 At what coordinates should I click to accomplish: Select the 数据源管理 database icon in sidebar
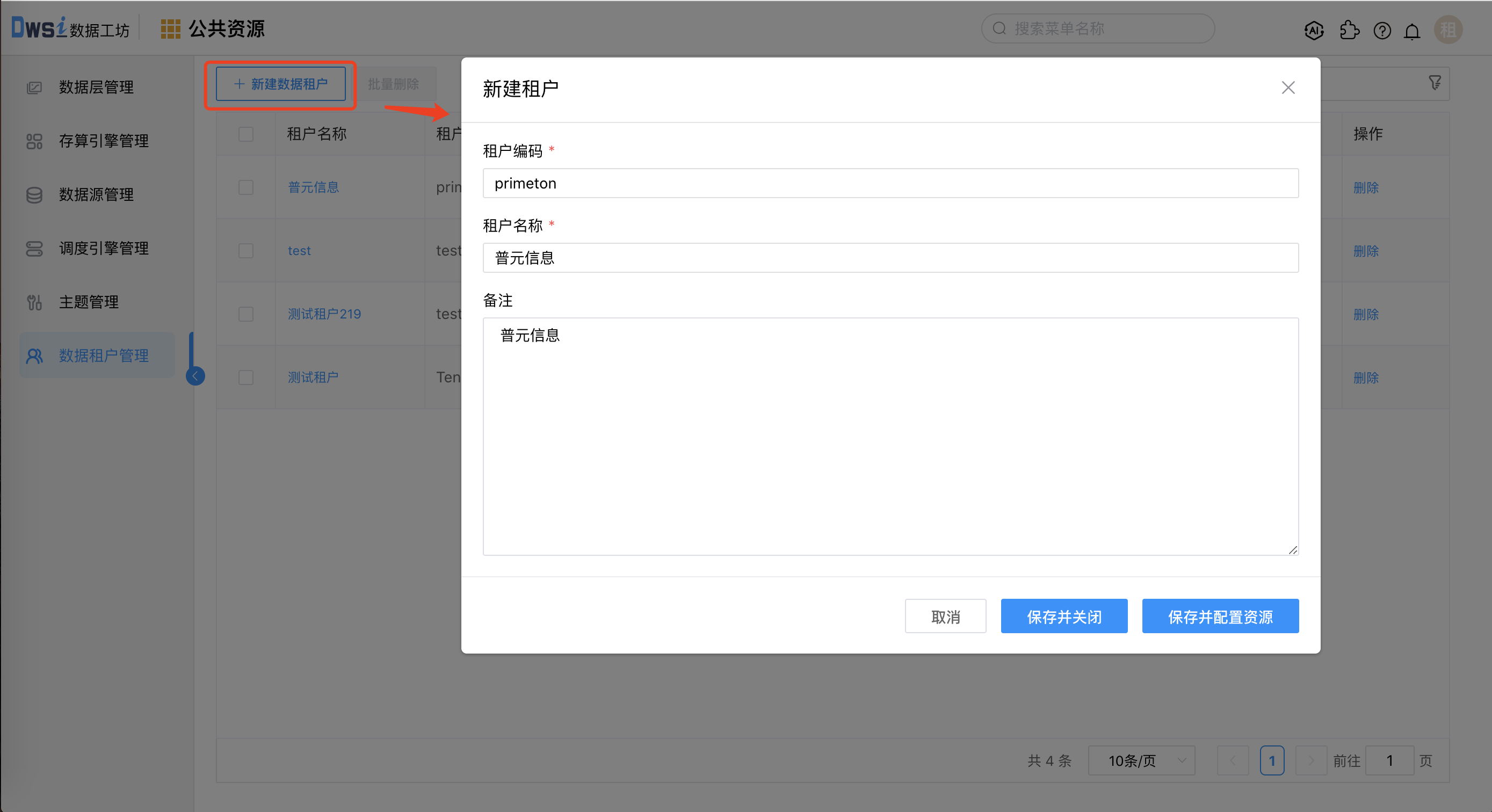(x=34, y=195)
